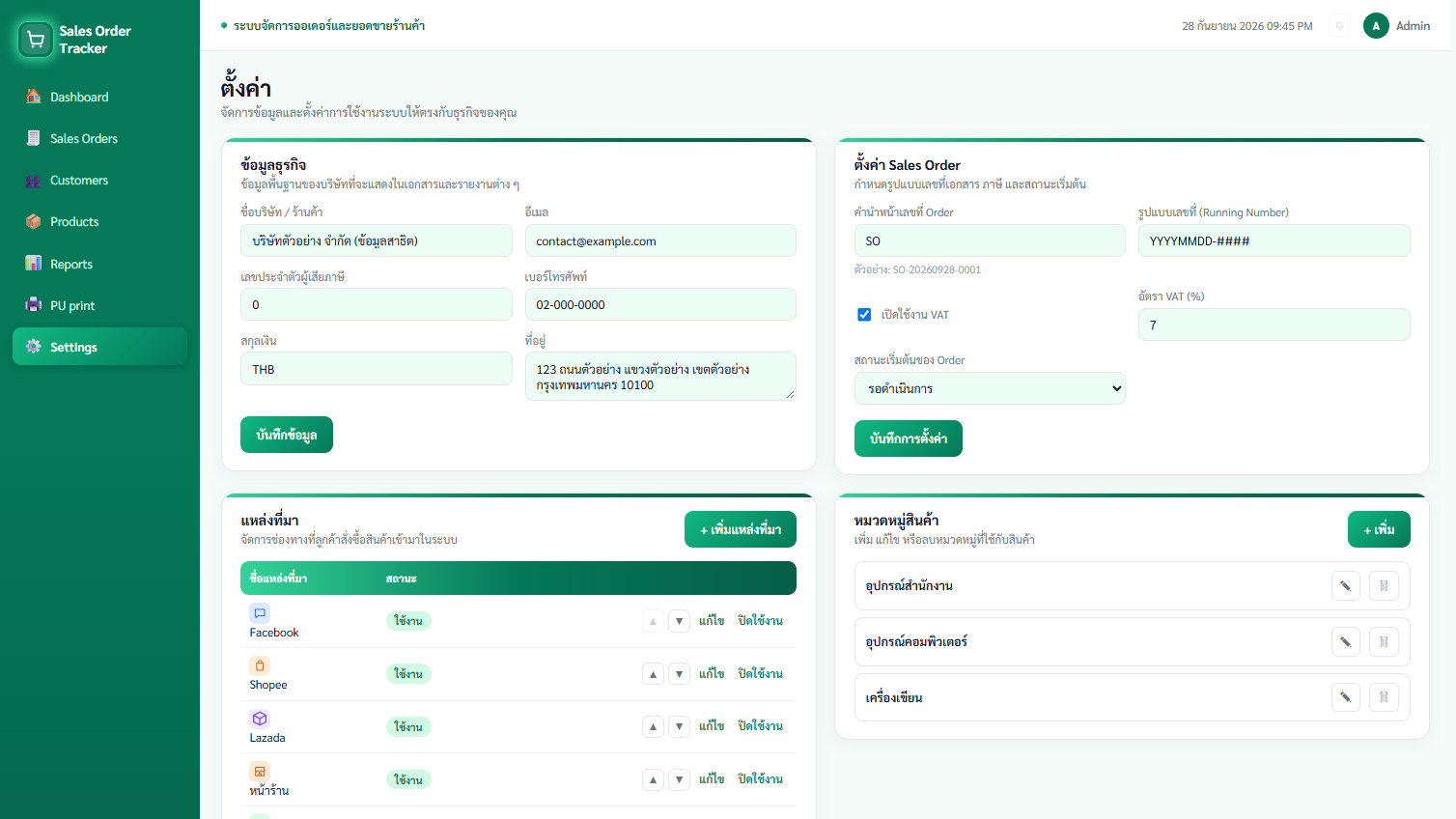This screenshot has width=1456, height=819.
Task: Delete the อุปกรณ์สำนักงาน category with the trash icon
Action: coord(1384,586)
